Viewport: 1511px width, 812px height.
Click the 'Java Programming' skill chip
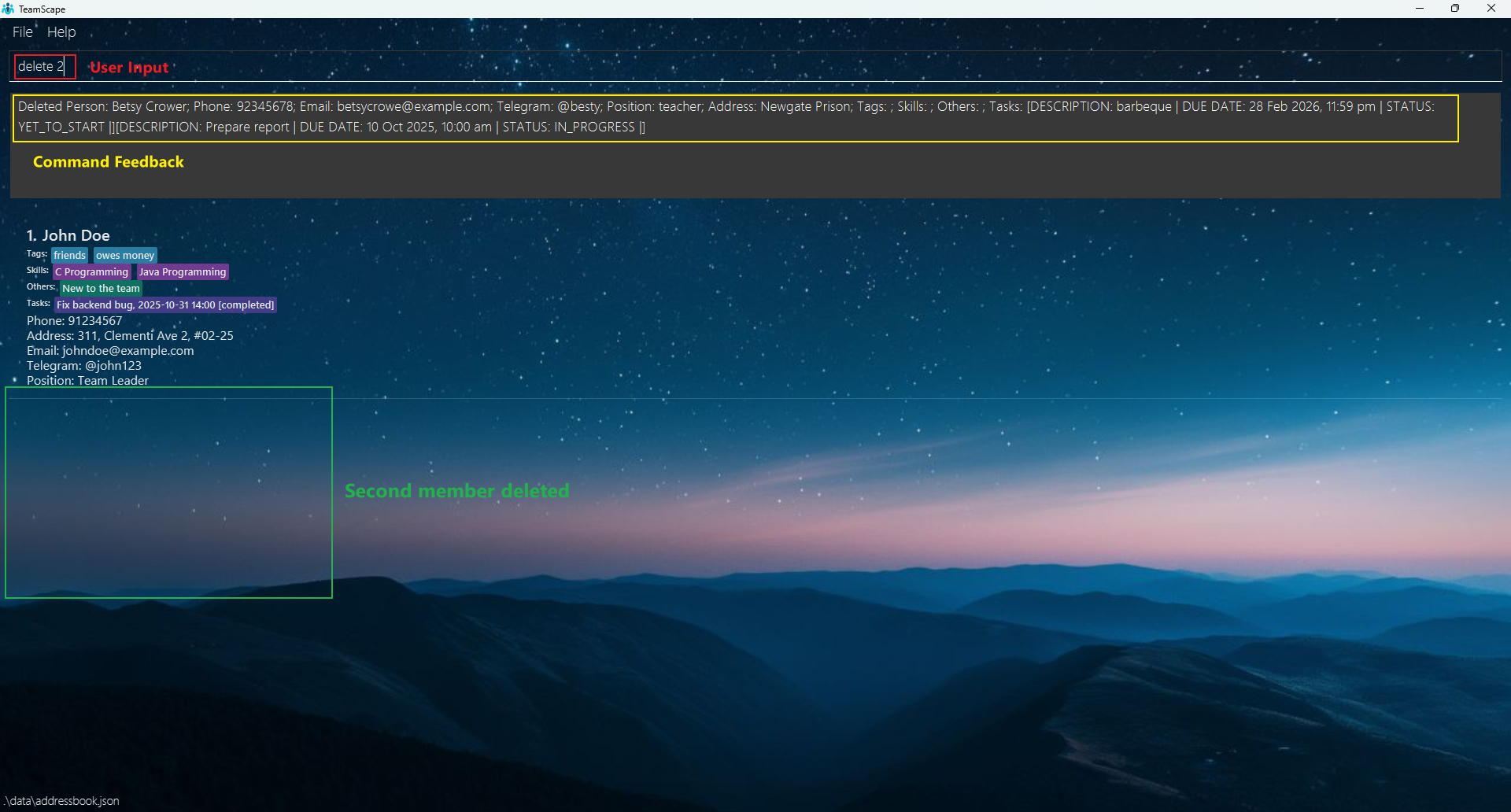point(183,272)
